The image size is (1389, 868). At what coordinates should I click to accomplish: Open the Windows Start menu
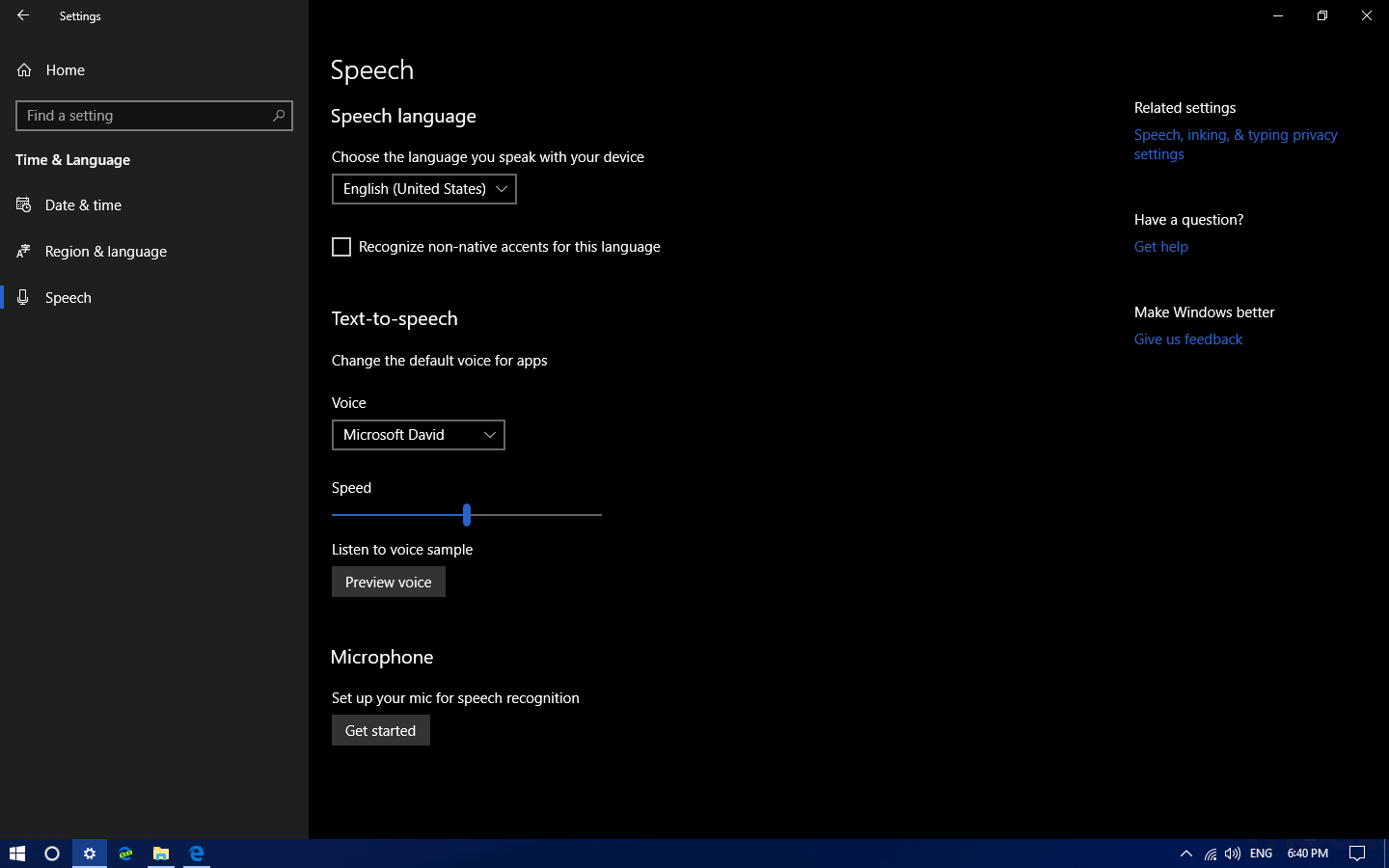pyautogui.click(x=16, y=854)
